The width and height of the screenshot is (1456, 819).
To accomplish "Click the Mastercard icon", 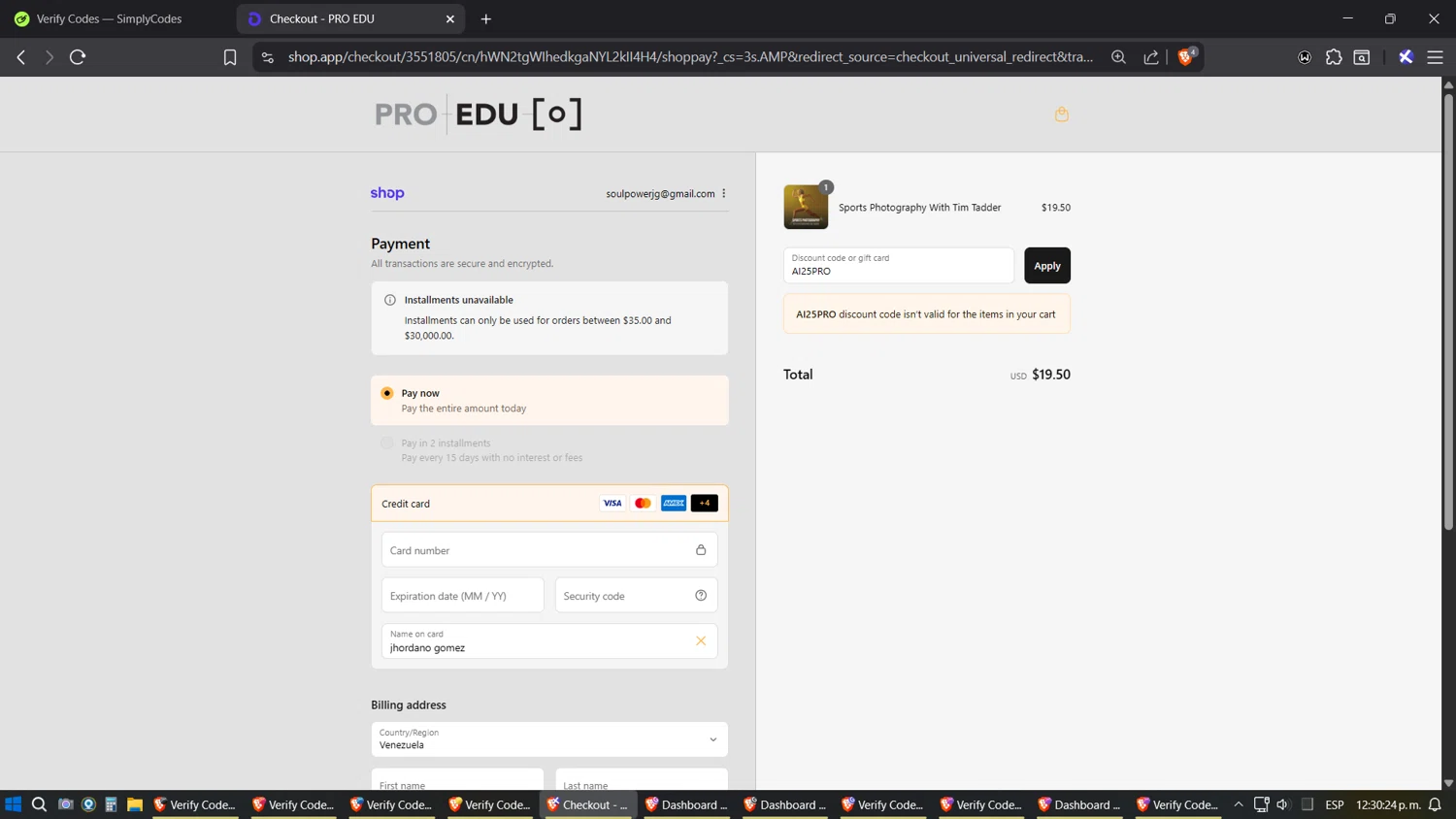I will [643, 504].
